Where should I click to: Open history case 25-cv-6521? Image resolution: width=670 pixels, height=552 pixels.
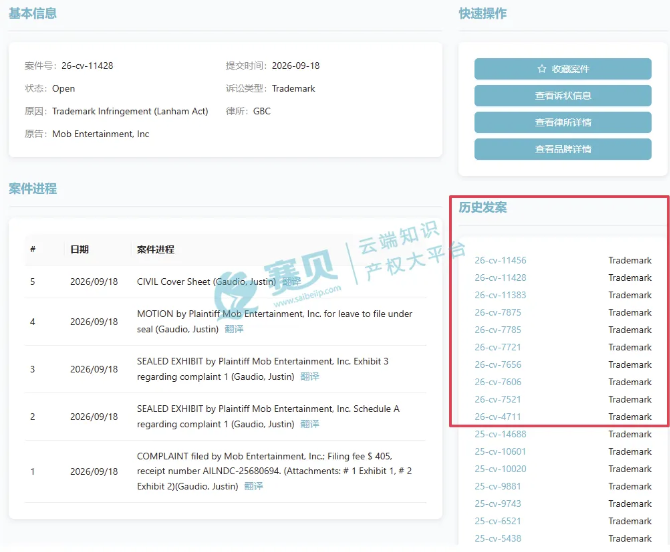click(498, 521)
